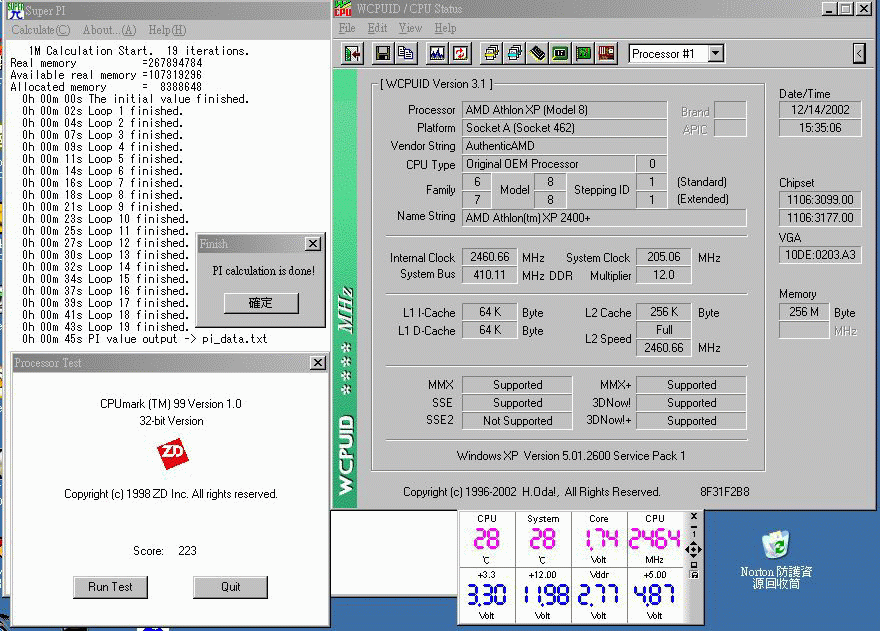This screenshot has width=880, height=631.
Task: Click the SSE2 Not Supported field
Action: pyautogui.click(x=517, y=421)
